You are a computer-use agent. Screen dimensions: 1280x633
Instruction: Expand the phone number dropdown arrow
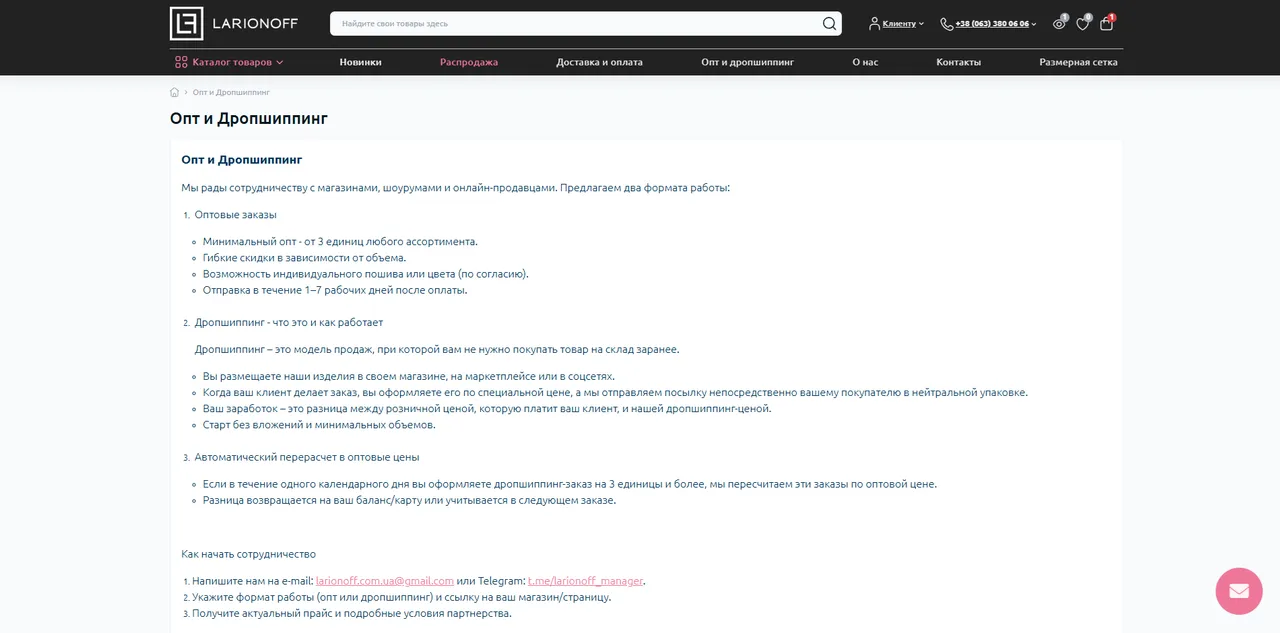tap(1034, 24)
